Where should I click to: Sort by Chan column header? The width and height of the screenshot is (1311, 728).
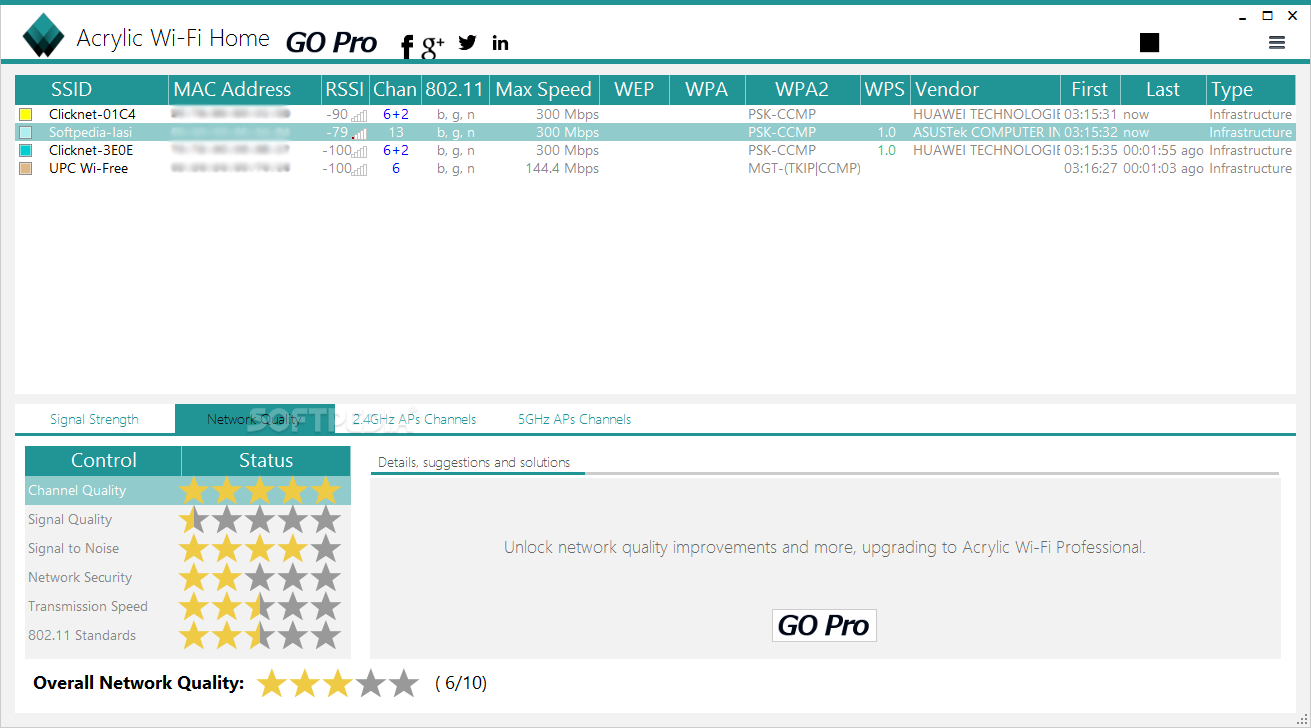click(x=395, y=89)
